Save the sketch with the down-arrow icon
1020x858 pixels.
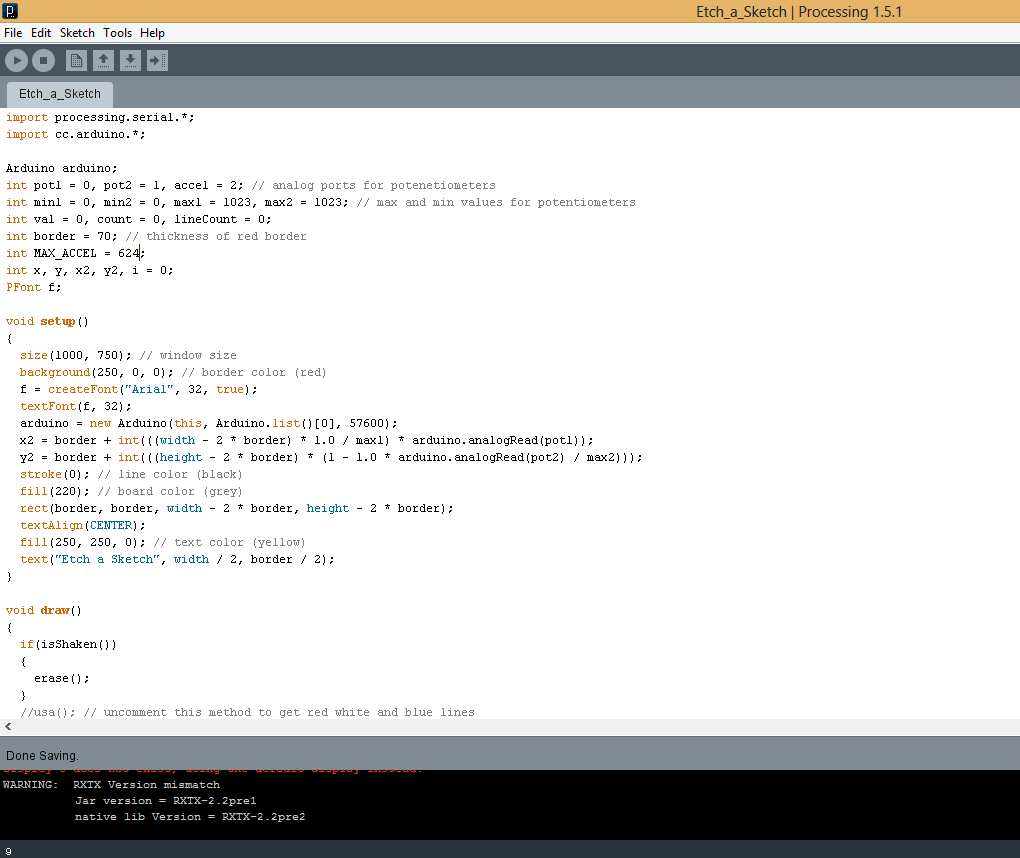click(x=130, y=60)
